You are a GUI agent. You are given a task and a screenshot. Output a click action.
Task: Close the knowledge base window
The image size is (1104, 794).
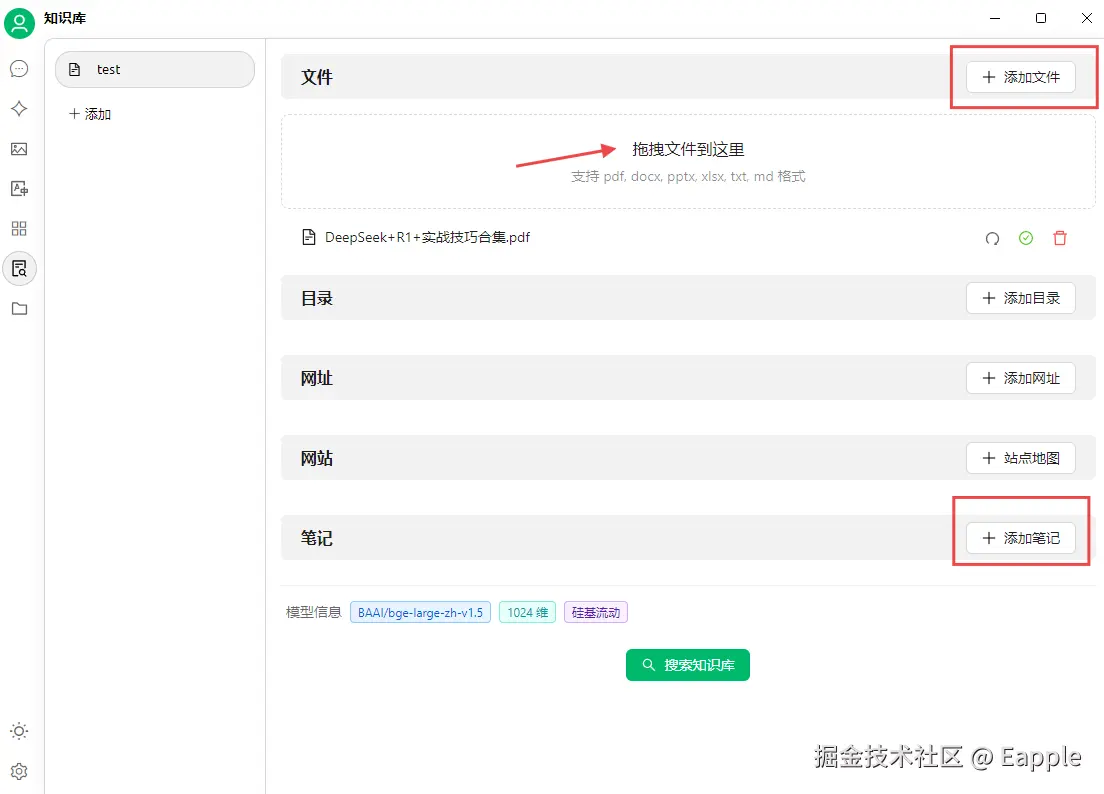[x=1086, y=18]
